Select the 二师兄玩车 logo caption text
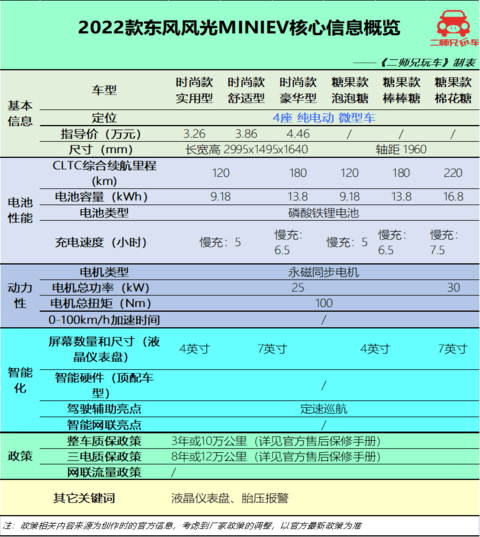 click(x=455, y=42)
